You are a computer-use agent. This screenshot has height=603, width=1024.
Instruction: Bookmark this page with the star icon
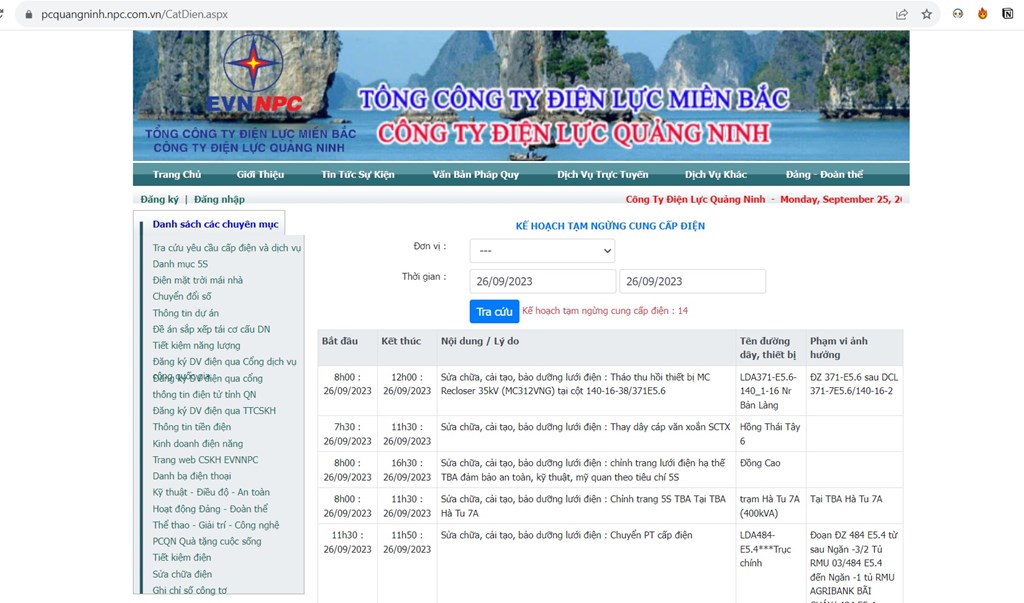click(x=927, y=14)
